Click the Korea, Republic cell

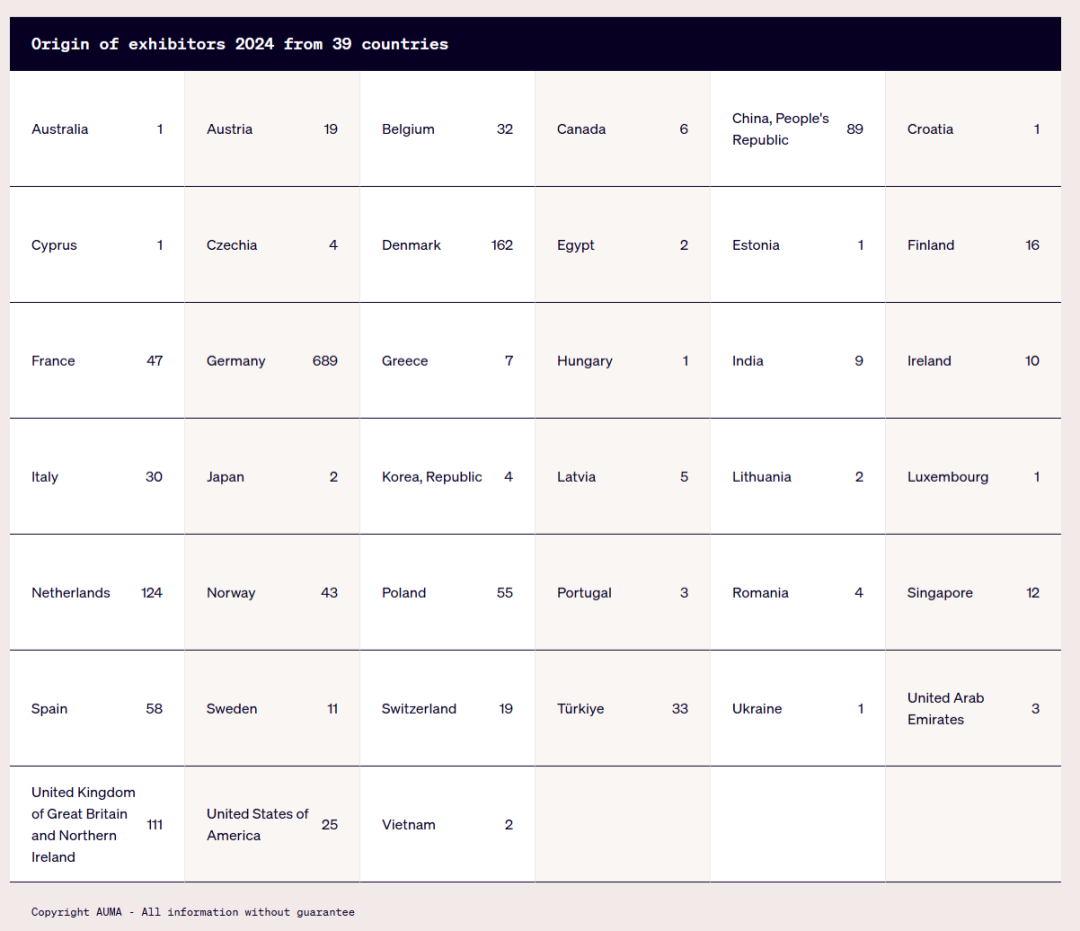tap(446, 477)
